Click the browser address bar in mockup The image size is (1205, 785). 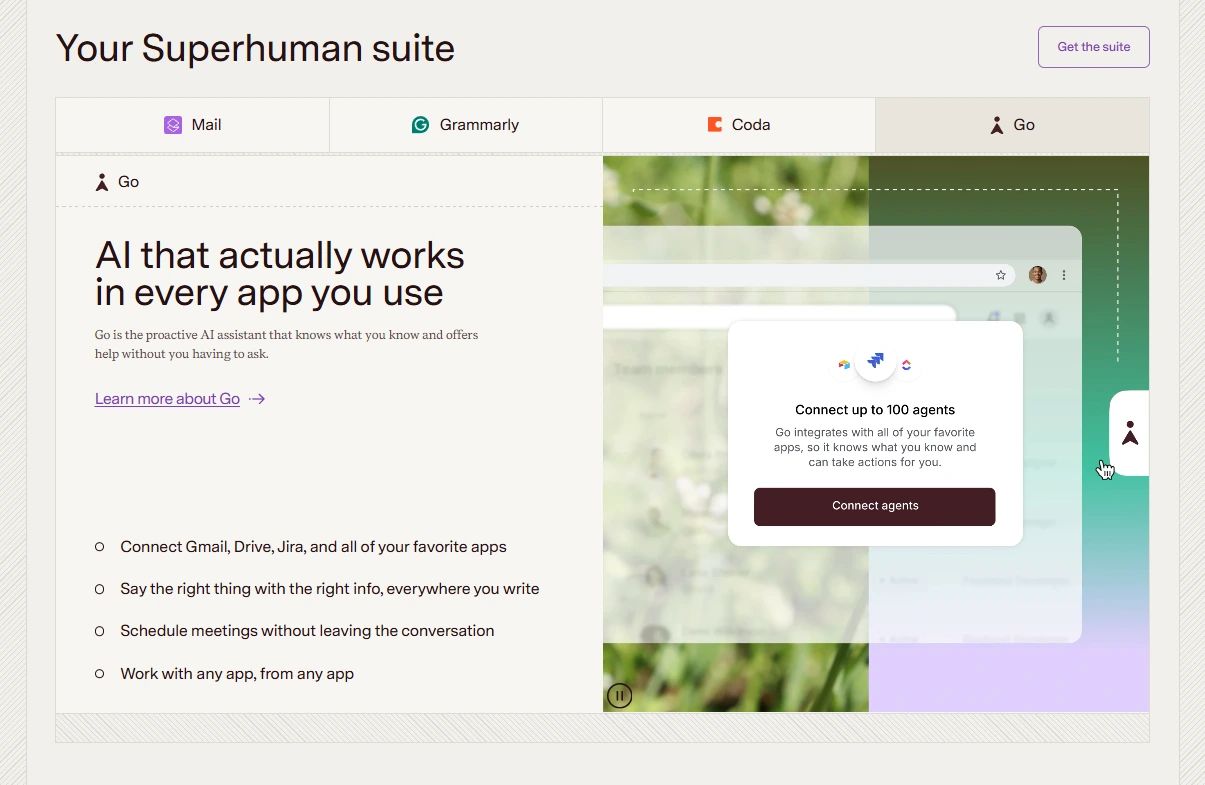click(x=809, y=275)
